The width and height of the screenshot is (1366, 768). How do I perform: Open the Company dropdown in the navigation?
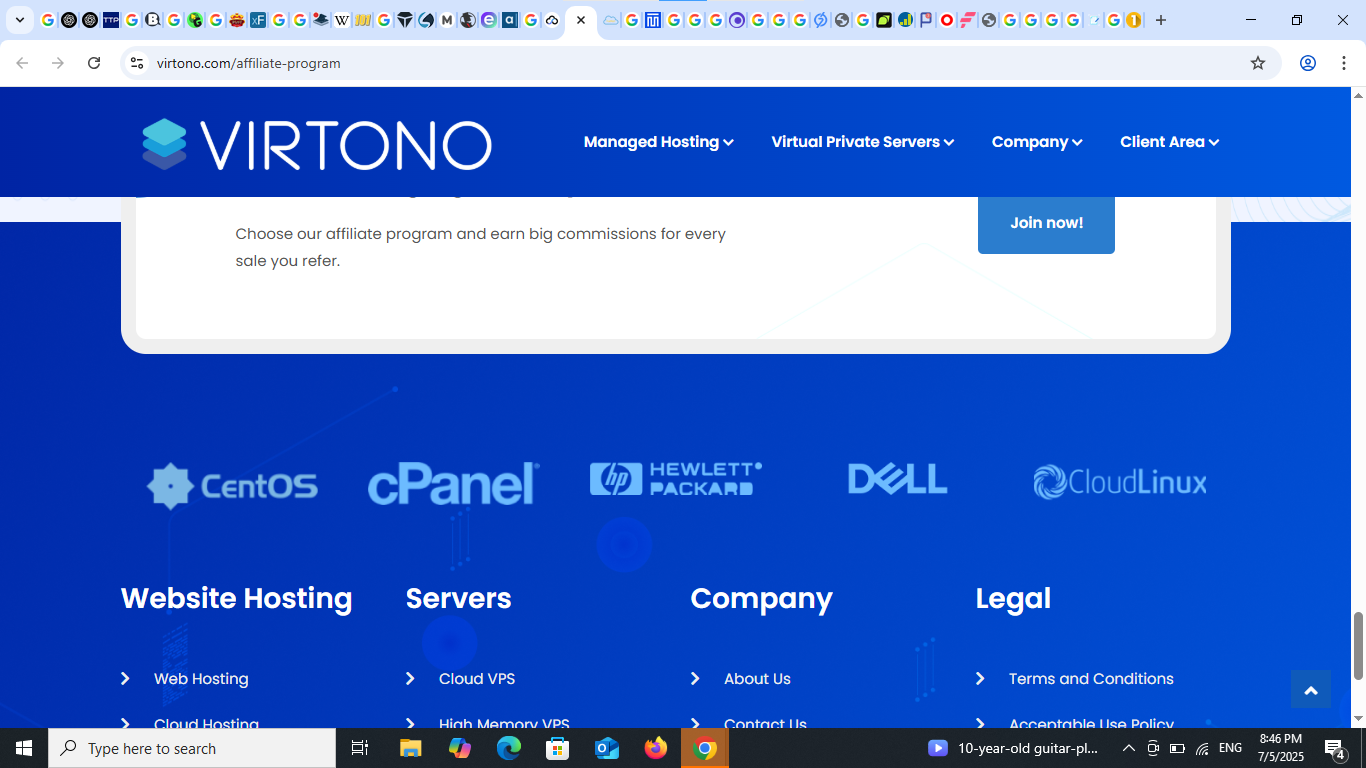pyautogui.click(x=1037, y=142)
